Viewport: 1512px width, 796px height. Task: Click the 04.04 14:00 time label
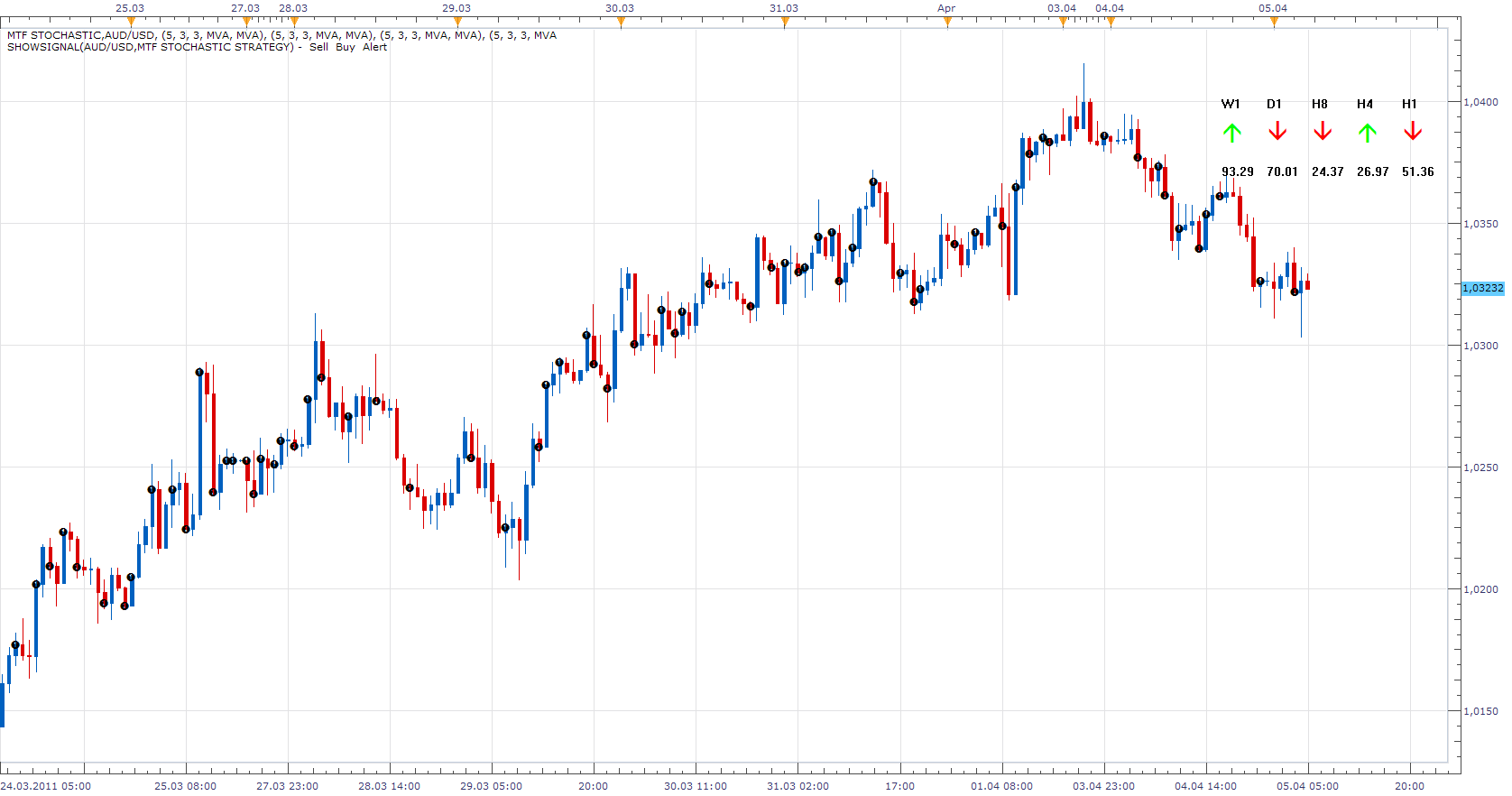pos(1205,786)
